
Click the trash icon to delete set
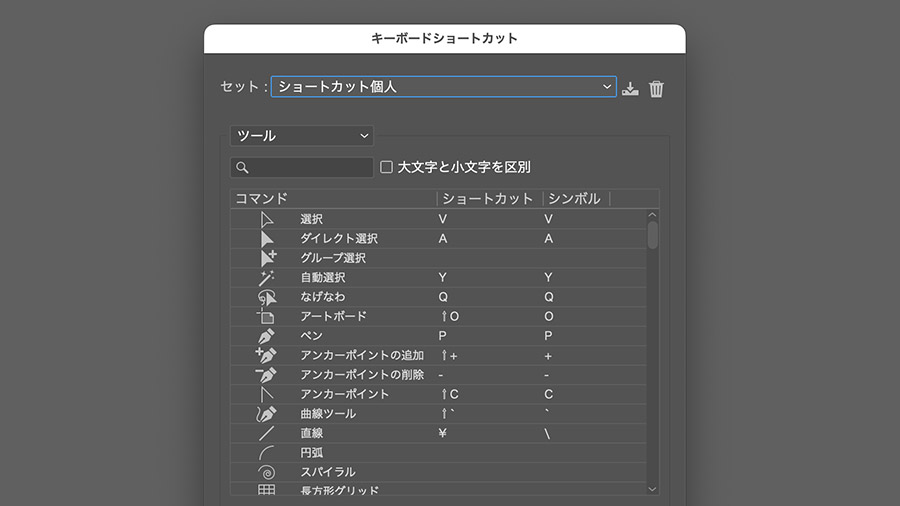pos(656,88)
